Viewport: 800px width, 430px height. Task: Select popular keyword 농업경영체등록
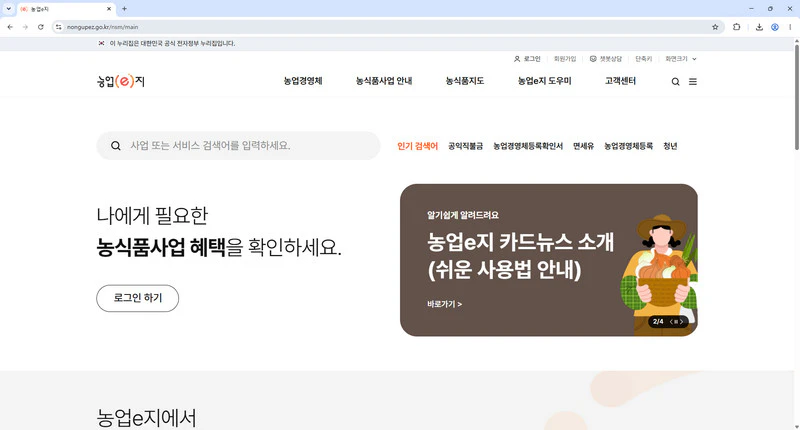[629, 146]
